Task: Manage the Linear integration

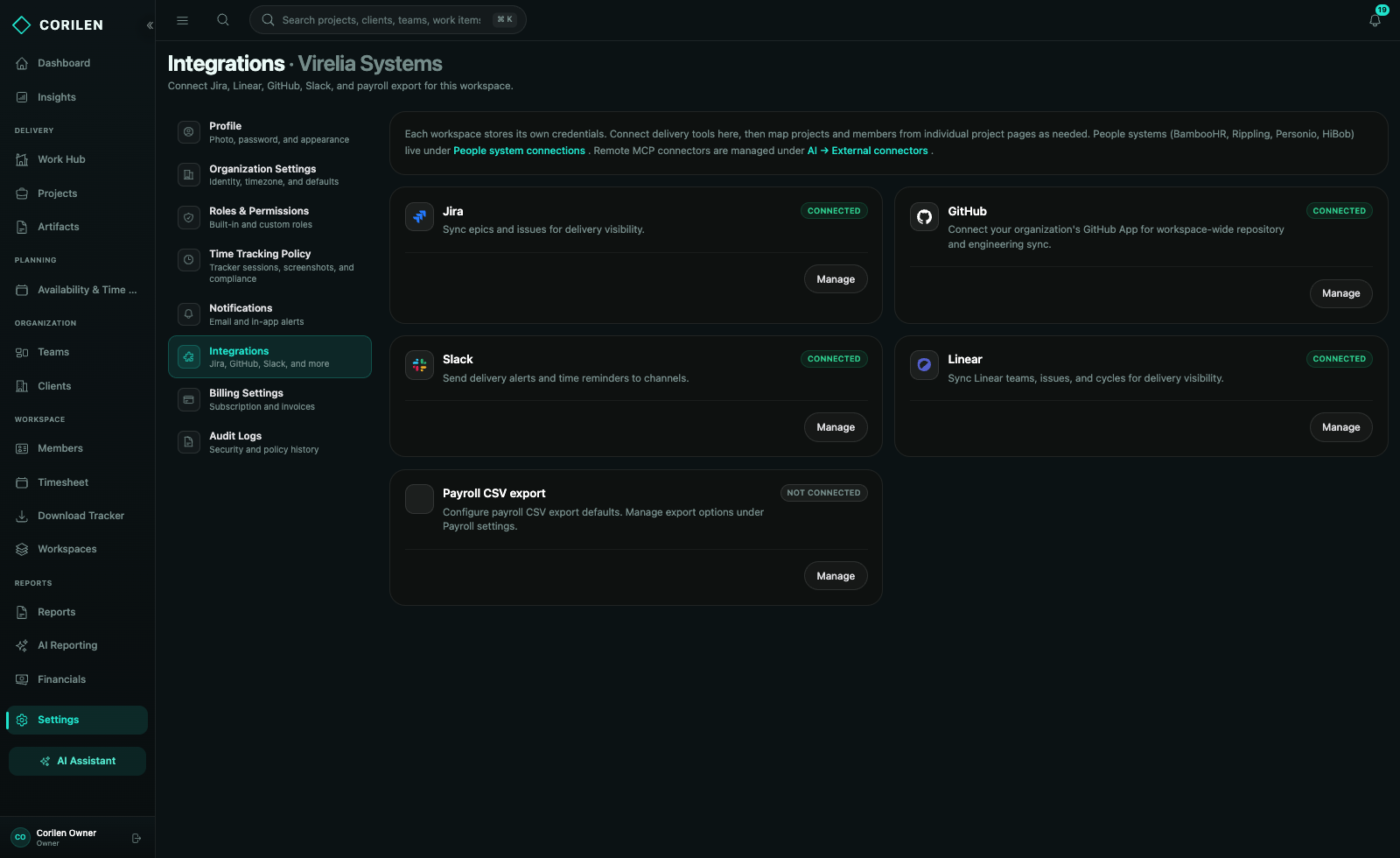Action: 1340,427
